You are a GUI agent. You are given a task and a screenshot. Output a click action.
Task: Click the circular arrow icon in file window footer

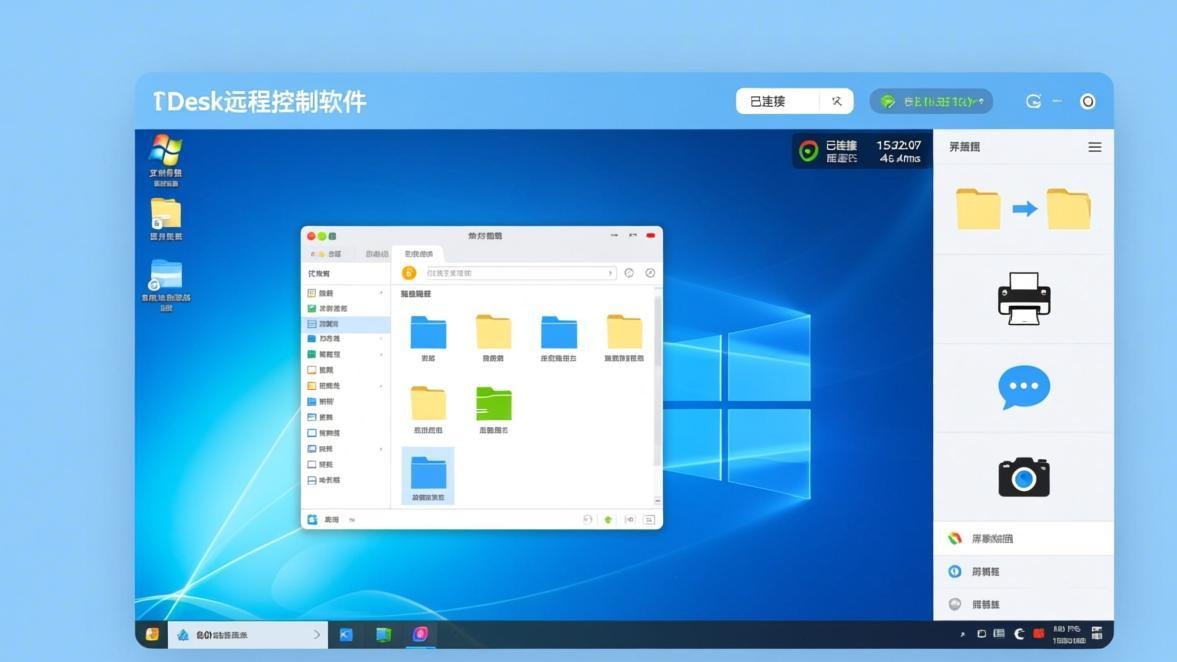[x=588, y=519]
